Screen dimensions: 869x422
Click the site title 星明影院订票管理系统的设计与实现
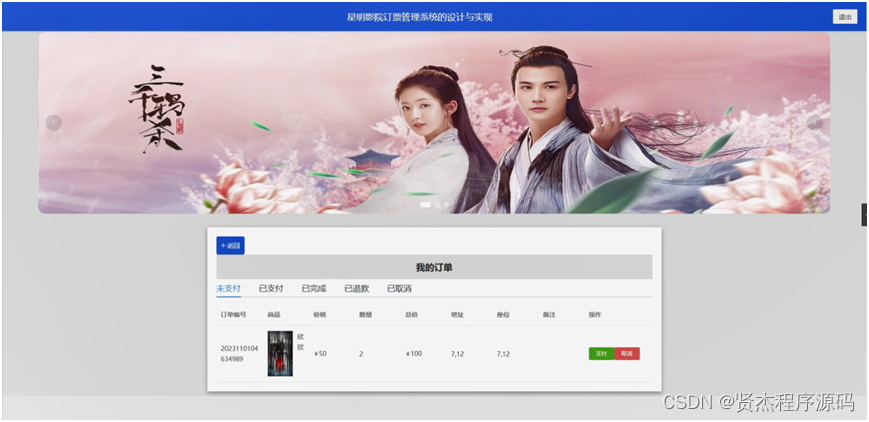(x=420, y=17)
